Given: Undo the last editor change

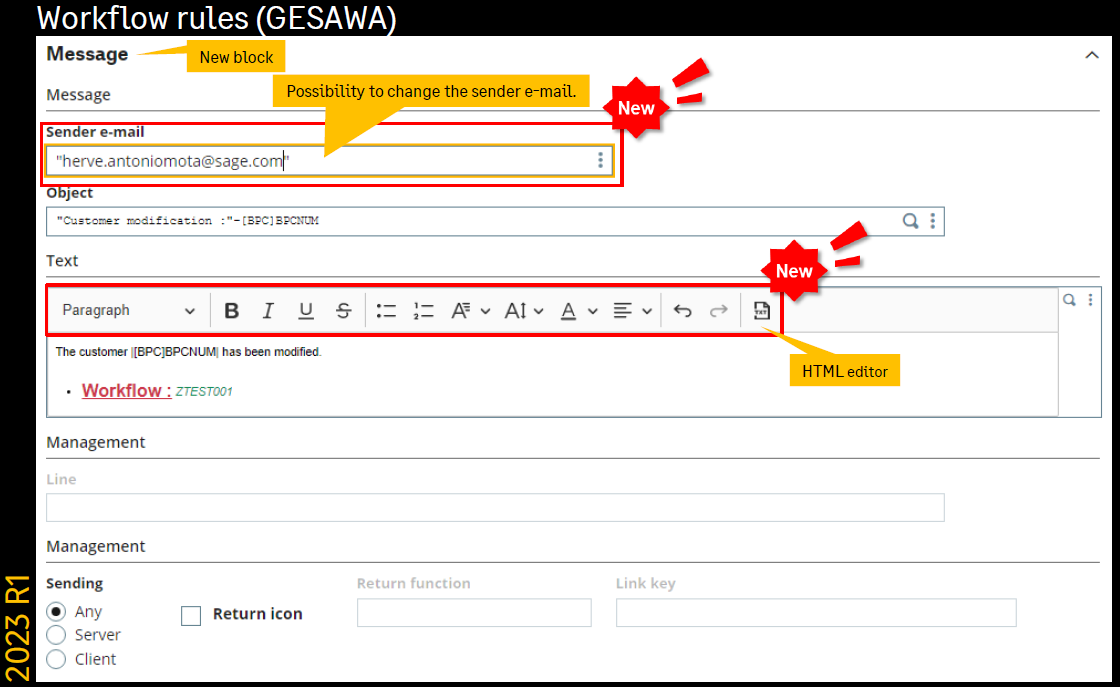Looking at the screenshot, I should click(x=683, y=311).
